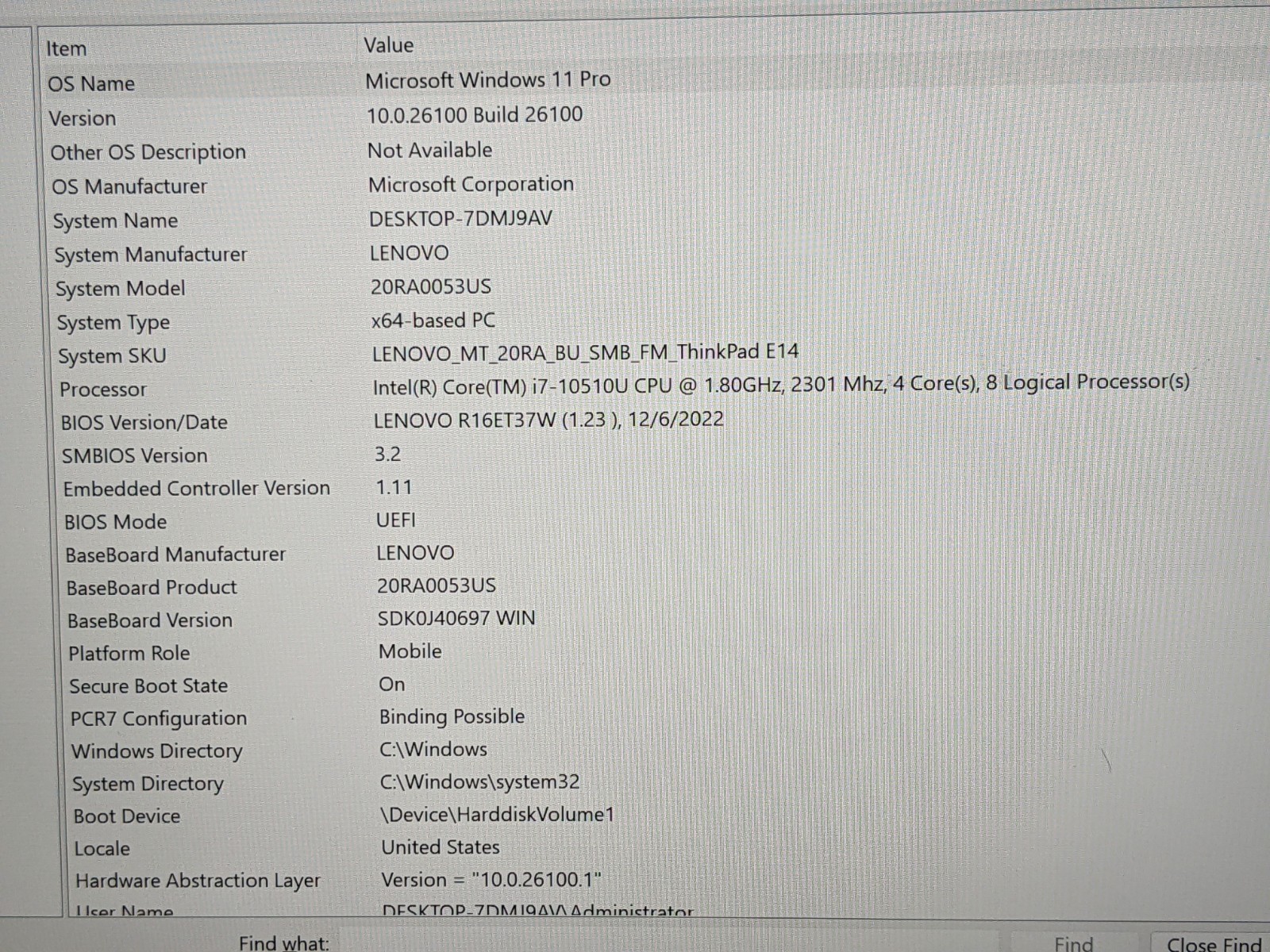Viewport: 1270px width, 952px height.
Task: Select the System Type row label
Action: point(113,323)
